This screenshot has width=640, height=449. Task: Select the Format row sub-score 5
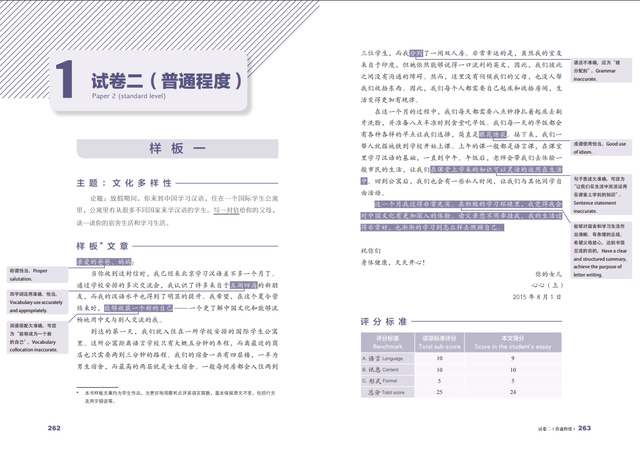[439, 381]
